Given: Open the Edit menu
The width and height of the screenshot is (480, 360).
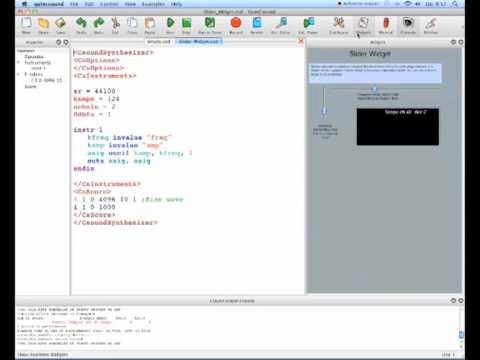Looking at the screenshot, I should pos(89,4).
